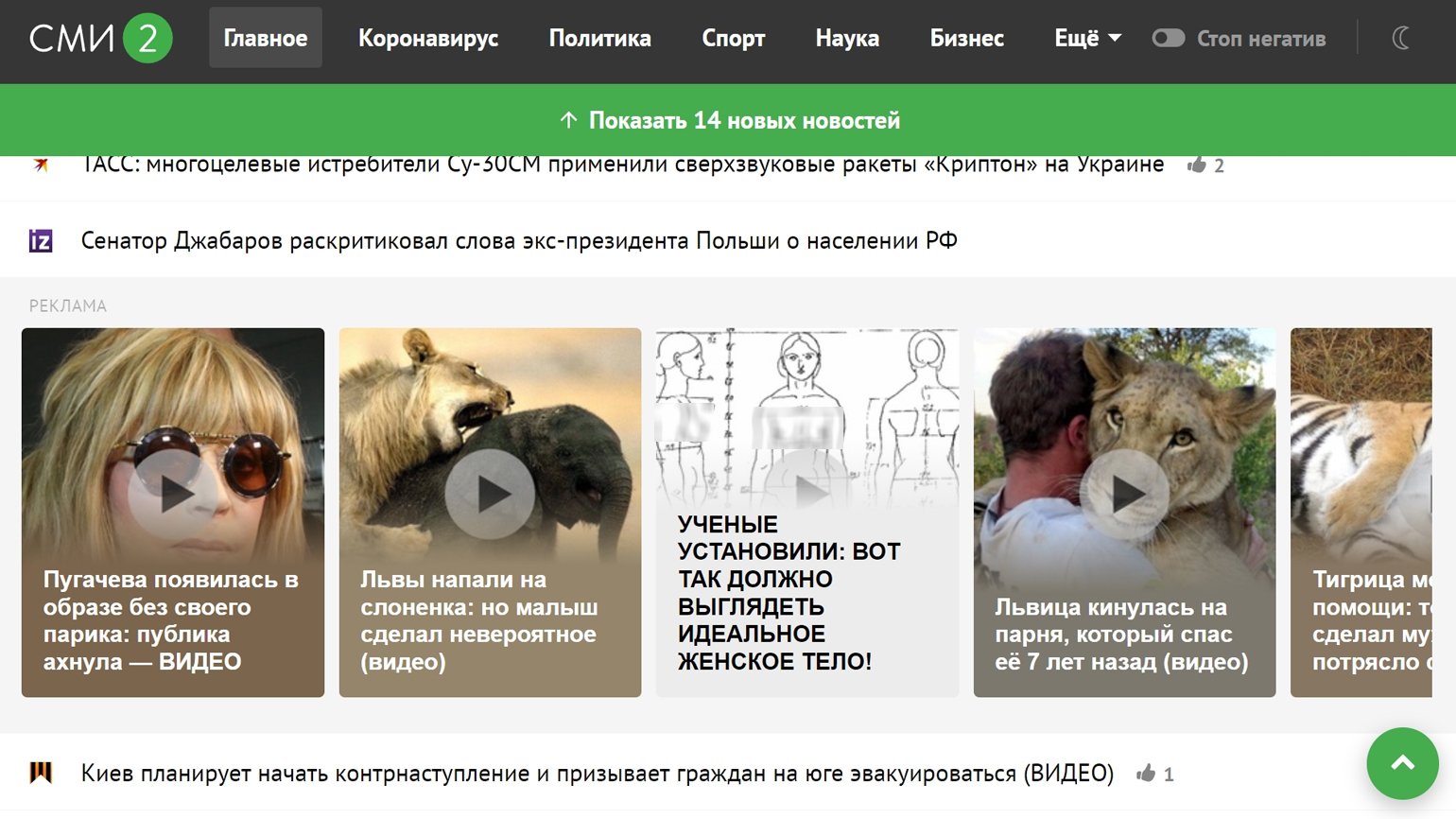The height and width of the screenshot is (819, 1456).
Task: Switch to the Коронавирус section
Action: [428, 38]
